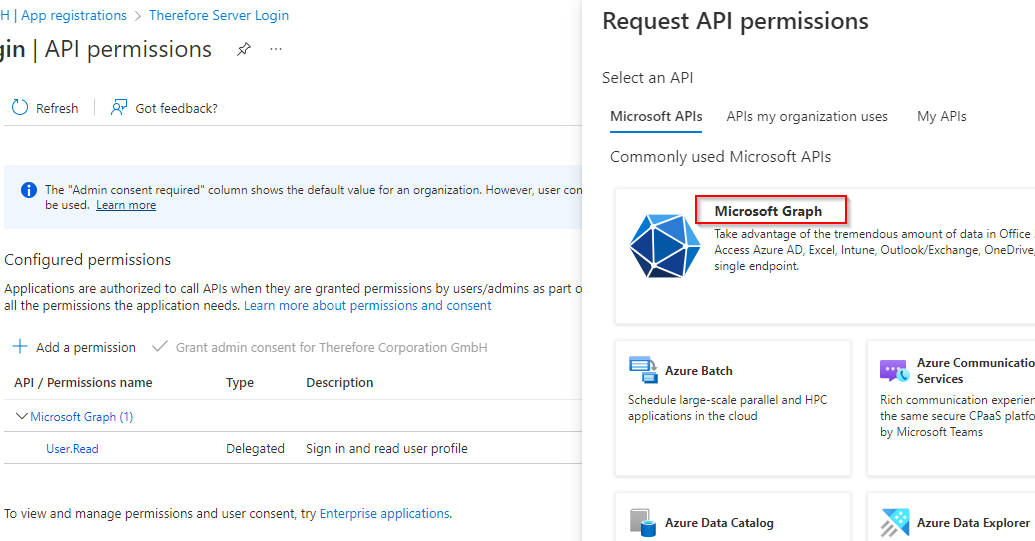Click the Refresh circular arrow icon
The image size is (1035, 541).
[20, 108]
